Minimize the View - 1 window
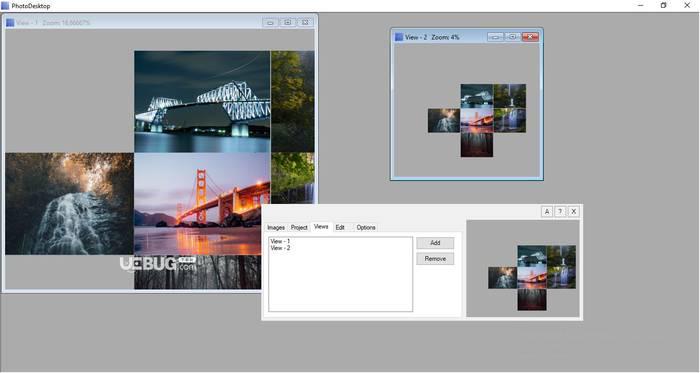This screenshot has height=373, width=700. (x=270, y=22)
